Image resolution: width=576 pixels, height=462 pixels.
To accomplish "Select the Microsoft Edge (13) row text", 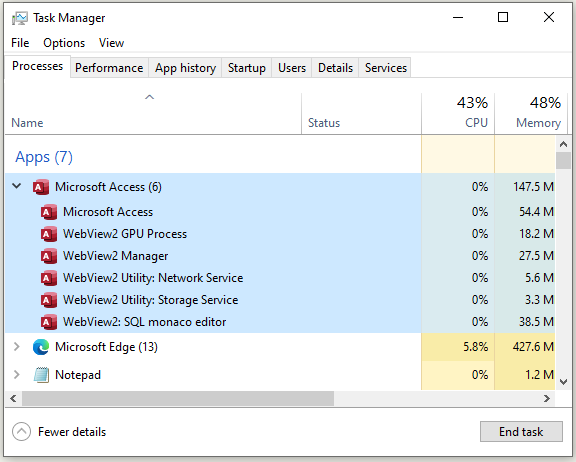I will pos(106,347).
